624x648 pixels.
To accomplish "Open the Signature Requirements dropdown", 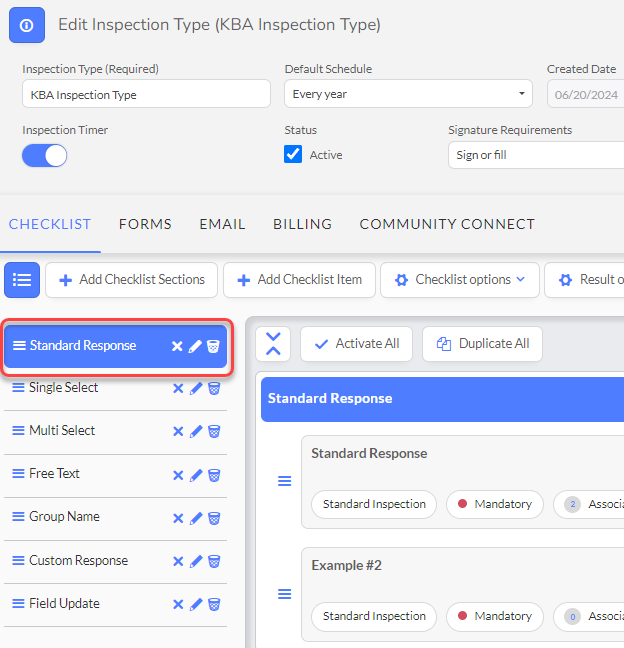I will [536, 155].
